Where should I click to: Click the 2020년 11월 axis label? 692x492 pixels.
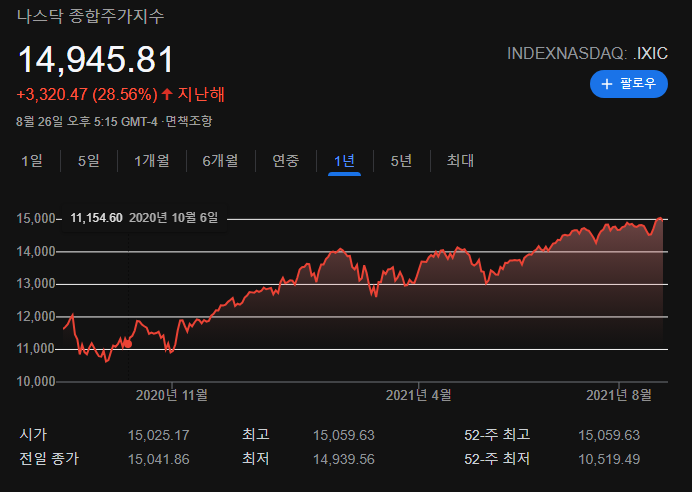click(x=172, y=395)
